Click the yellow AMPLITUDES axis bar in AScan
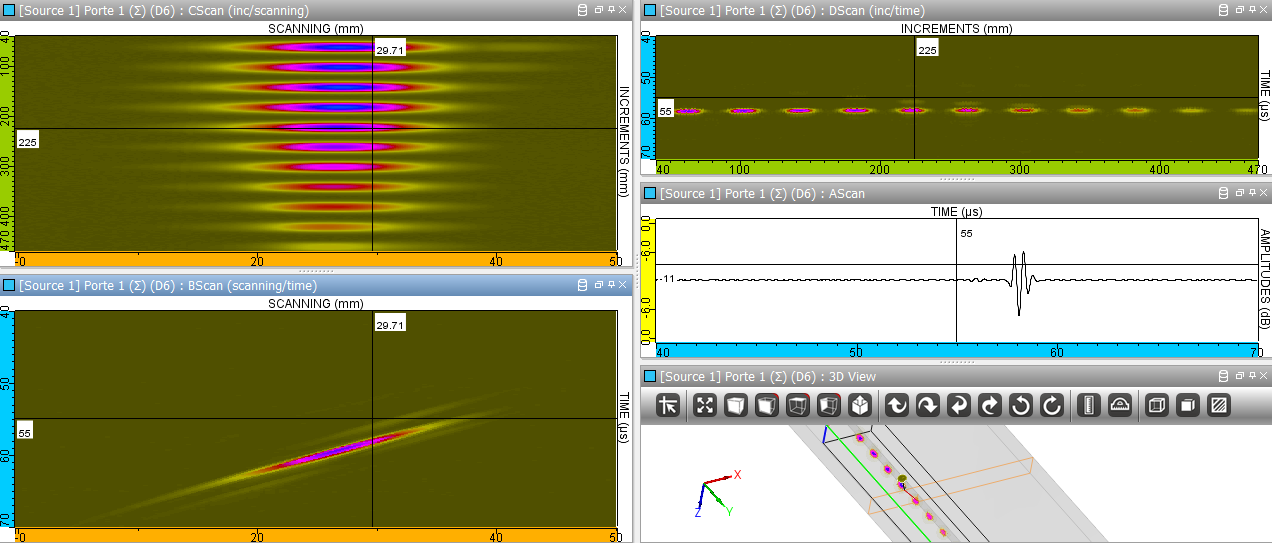The width and height of the screenshot is (1272, 543). click(646, 280)
